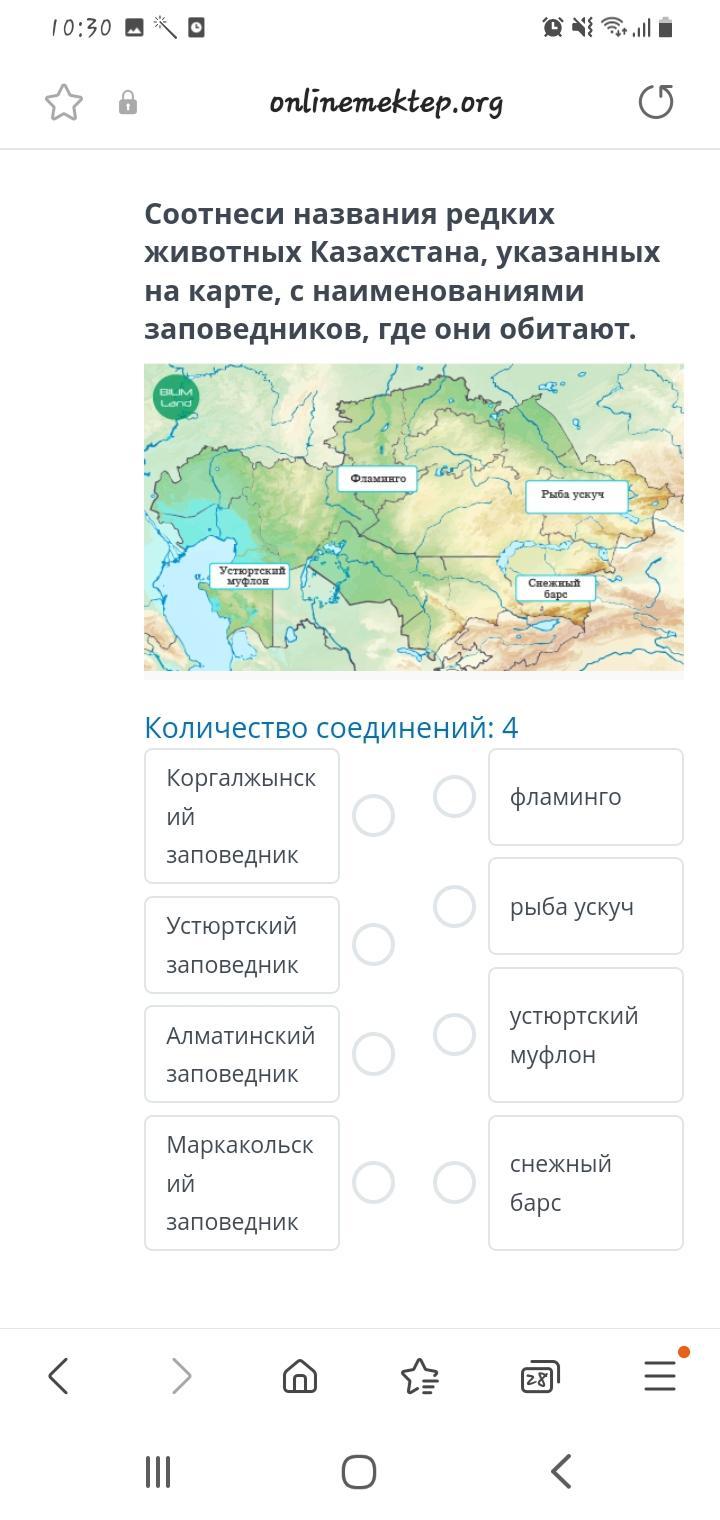Select radio next to Коргалжынский заповедник
This screenshot has width=720, height=1520.
[373, 816]
